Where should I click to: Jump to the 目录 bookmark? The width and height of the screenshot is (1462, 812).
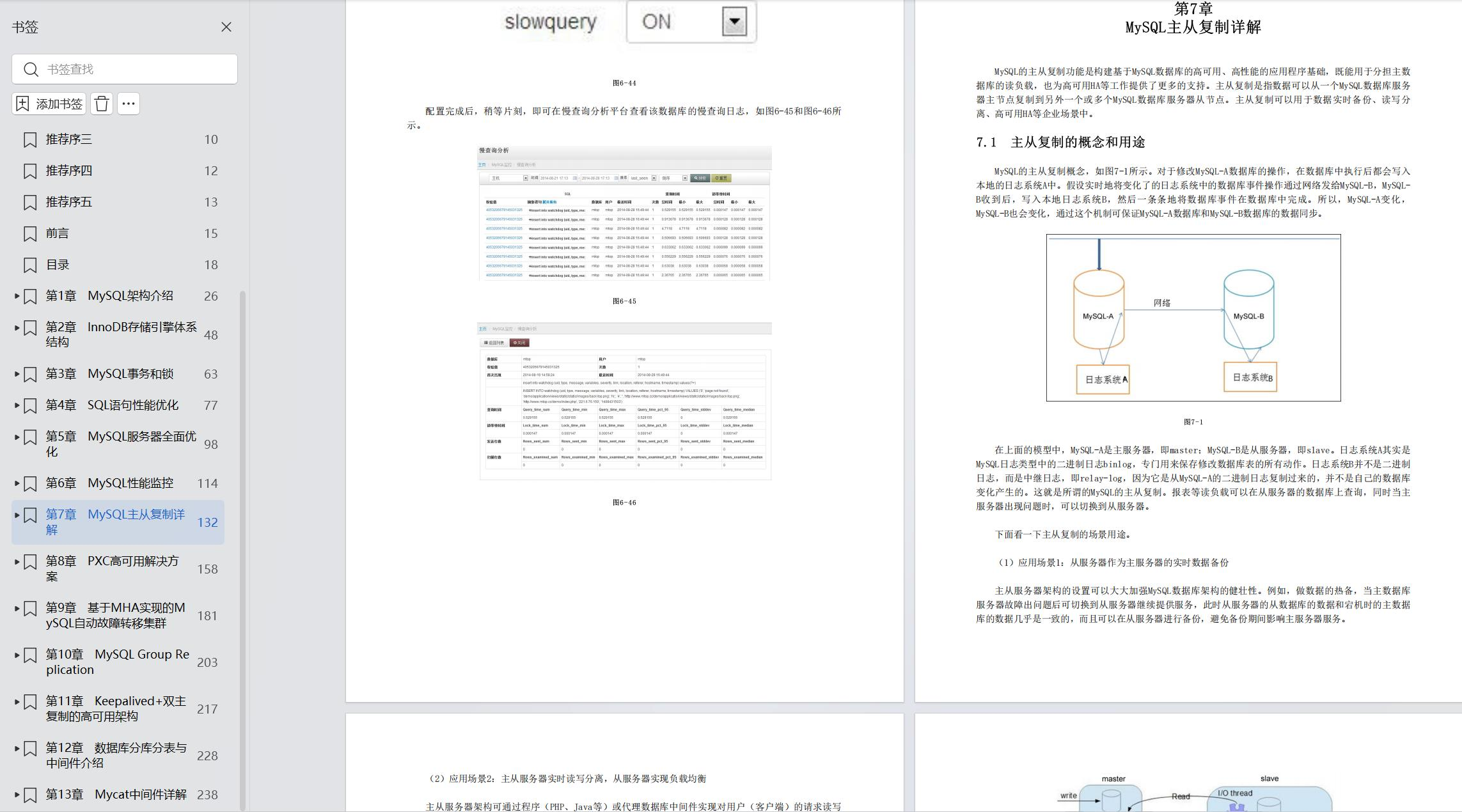click(58, 265)
